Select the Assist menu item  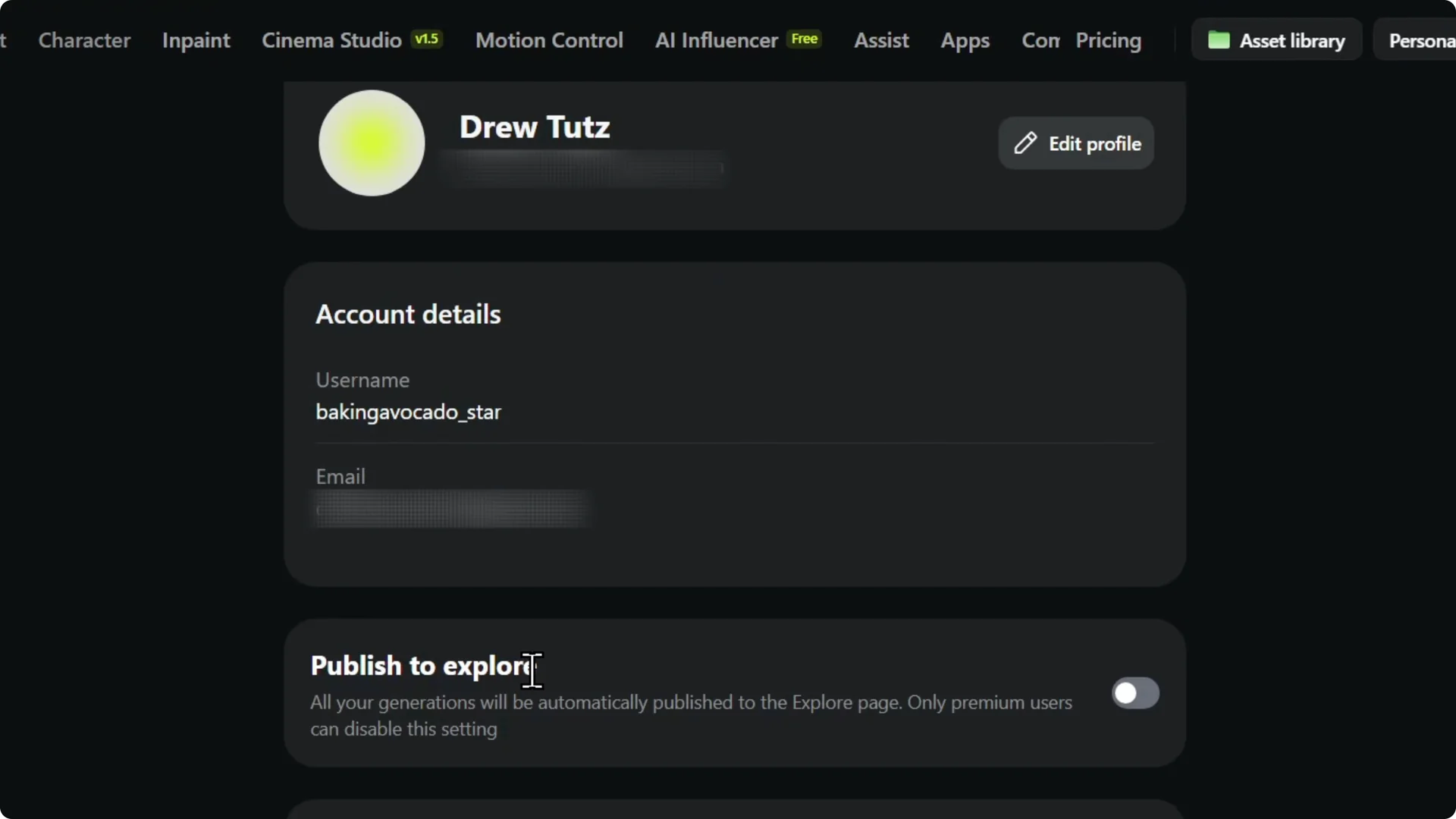tap(880, 40)
